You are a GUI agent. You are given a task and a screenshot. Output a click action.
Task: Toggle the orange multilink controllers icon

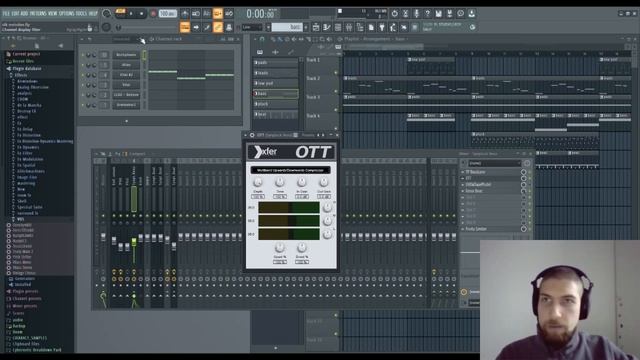click(x=218, y=27)
